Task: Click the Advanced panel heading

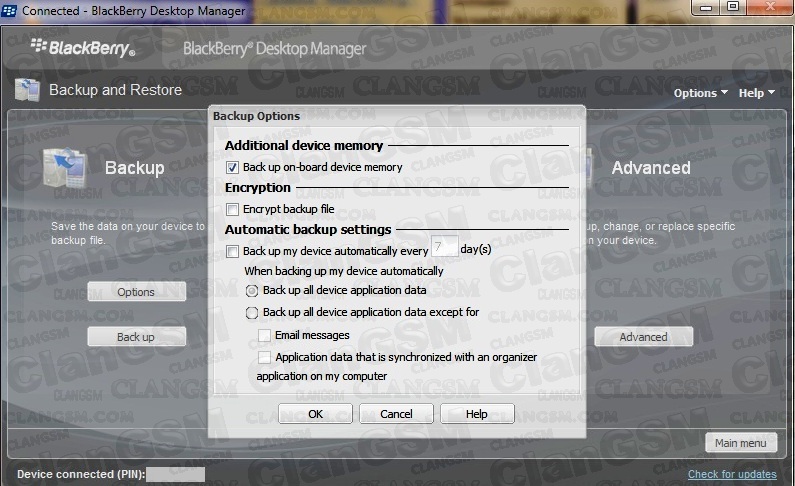Action: [x=651, y=168]
